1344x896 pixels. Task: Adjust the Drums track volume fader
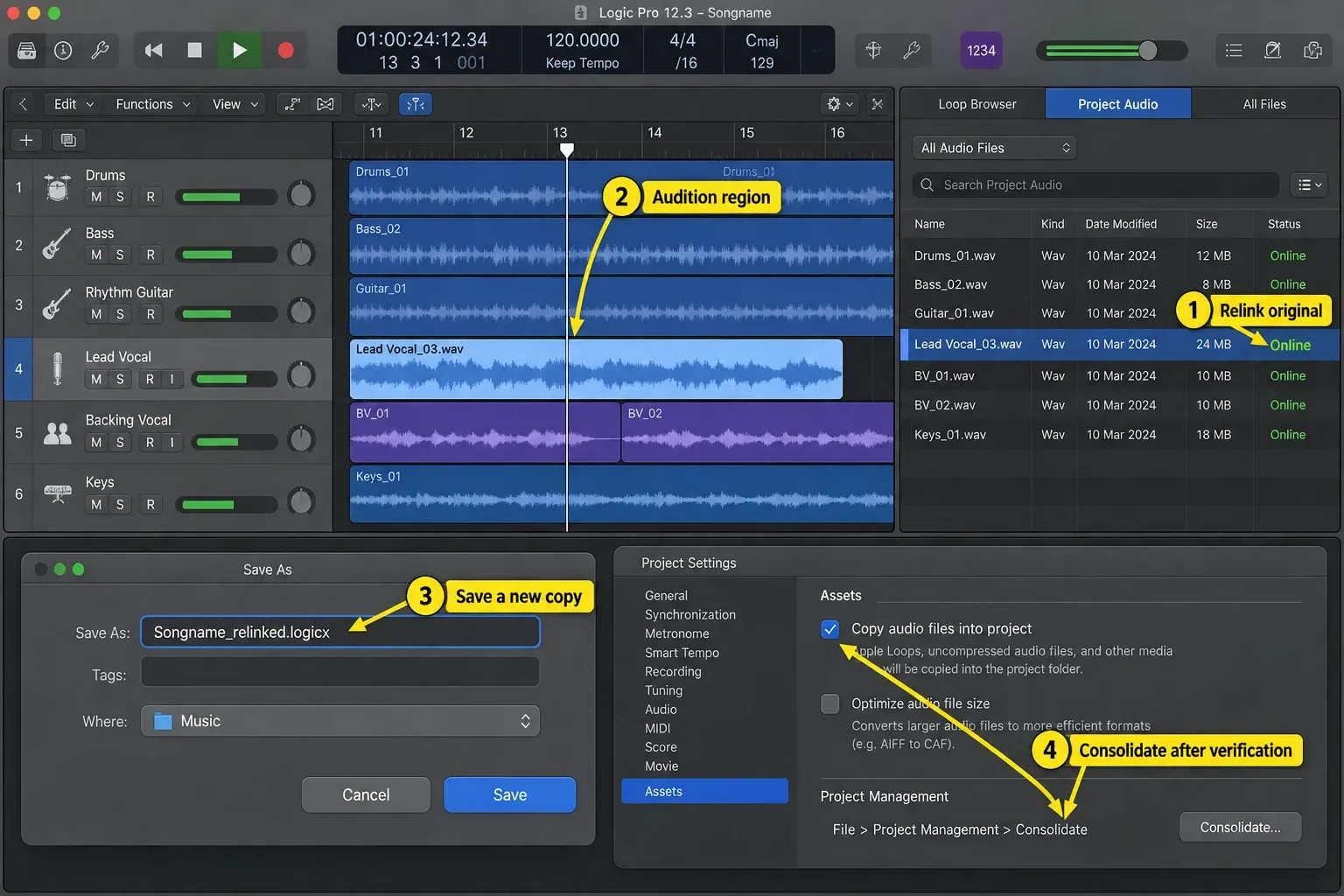pyautogui.click(x=226, y=197)
